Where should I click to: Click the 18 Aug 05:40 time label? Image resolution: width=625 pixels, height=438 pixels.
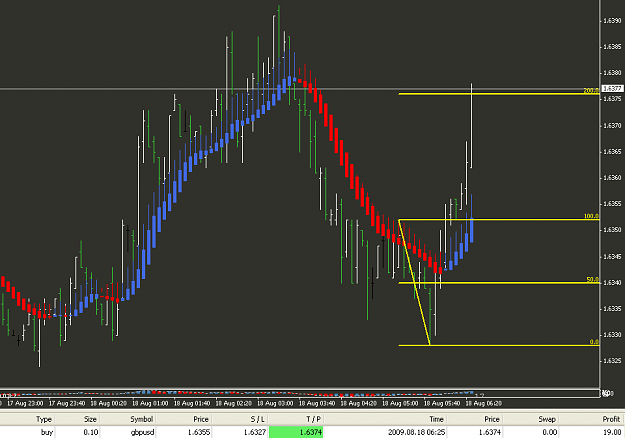pyautogui.click(x=442, y=403)
